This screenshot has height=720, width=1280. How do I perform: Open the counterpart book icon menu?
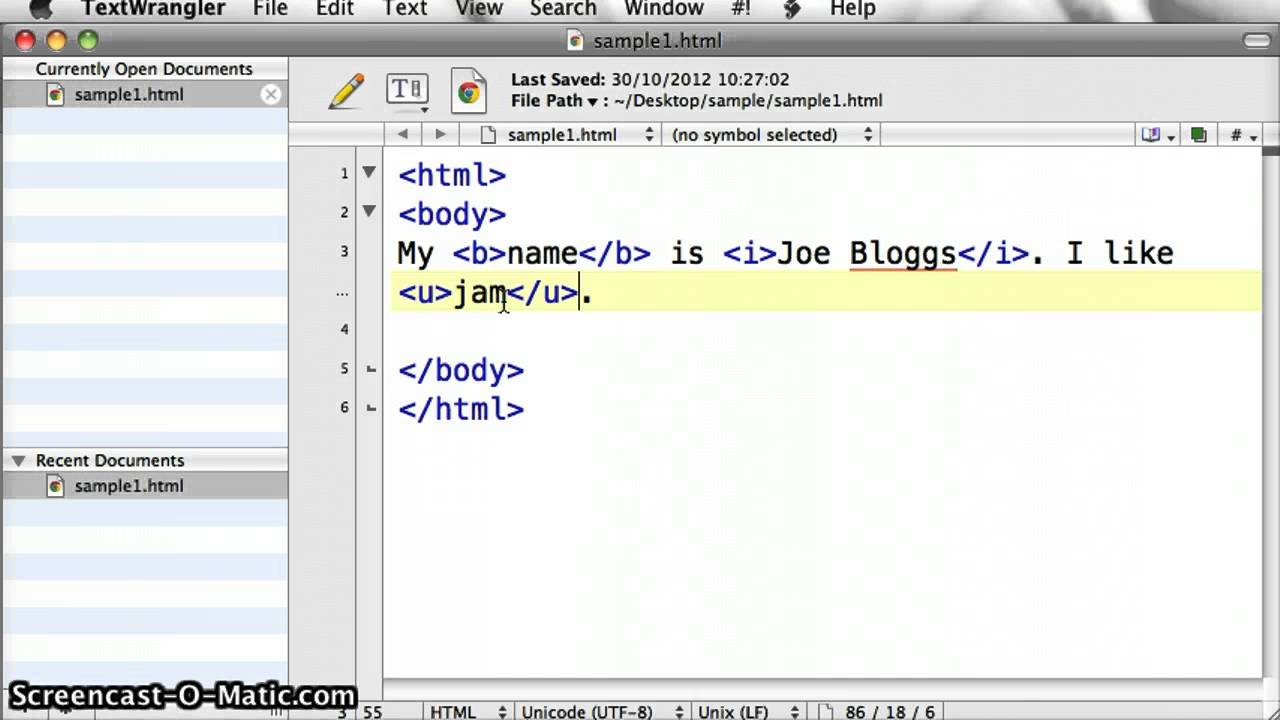(1156, 135)
